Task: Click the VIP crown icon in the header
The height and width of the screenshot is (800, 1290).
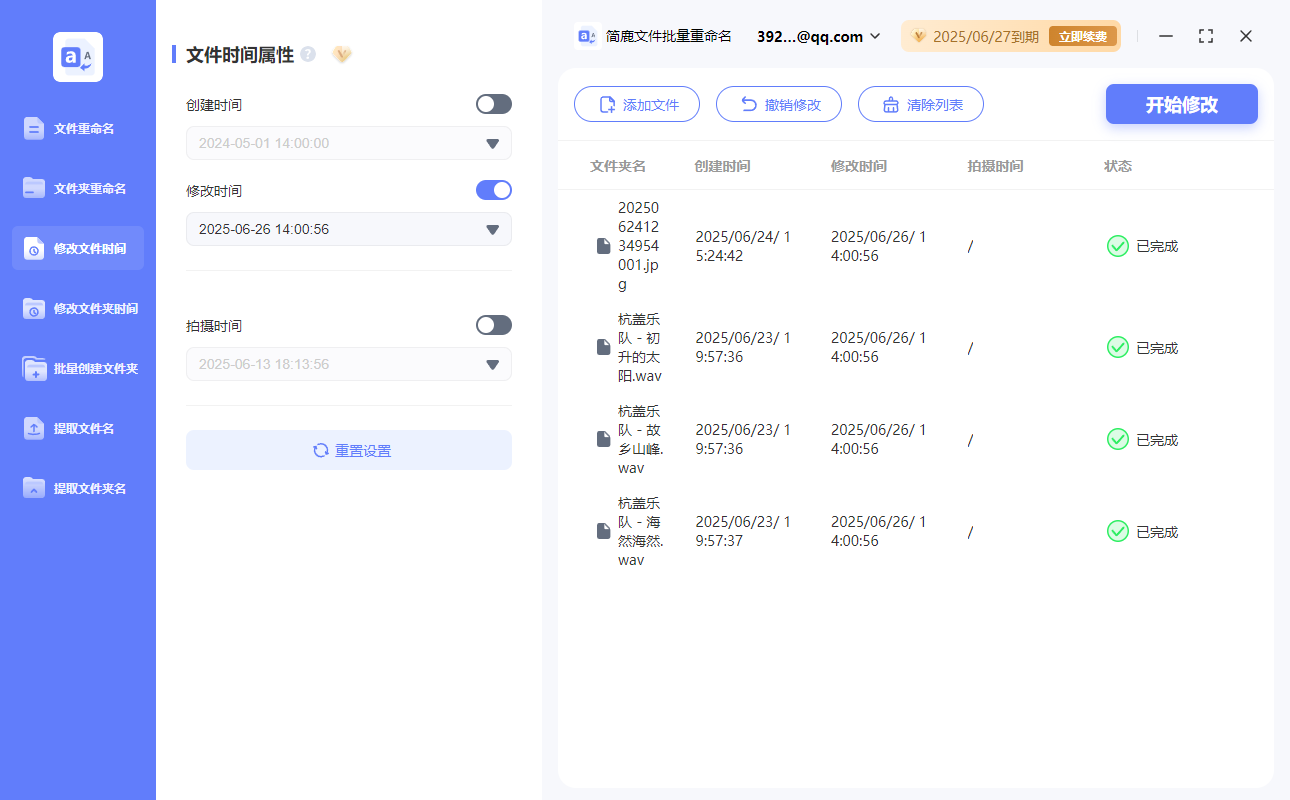Action: (342, 55)
